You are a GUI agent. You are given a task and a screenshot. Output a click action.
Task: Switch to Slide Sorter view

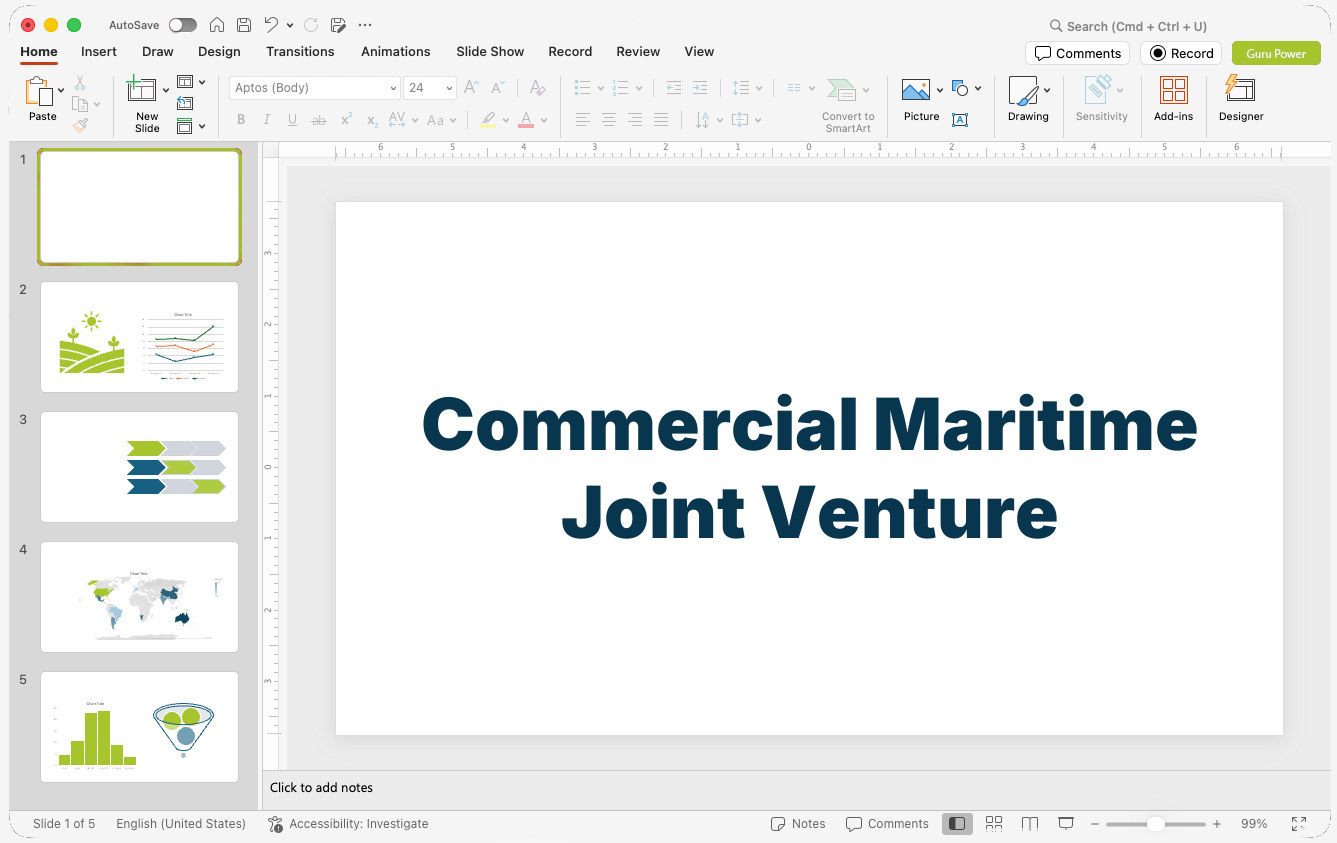point(994,823)
